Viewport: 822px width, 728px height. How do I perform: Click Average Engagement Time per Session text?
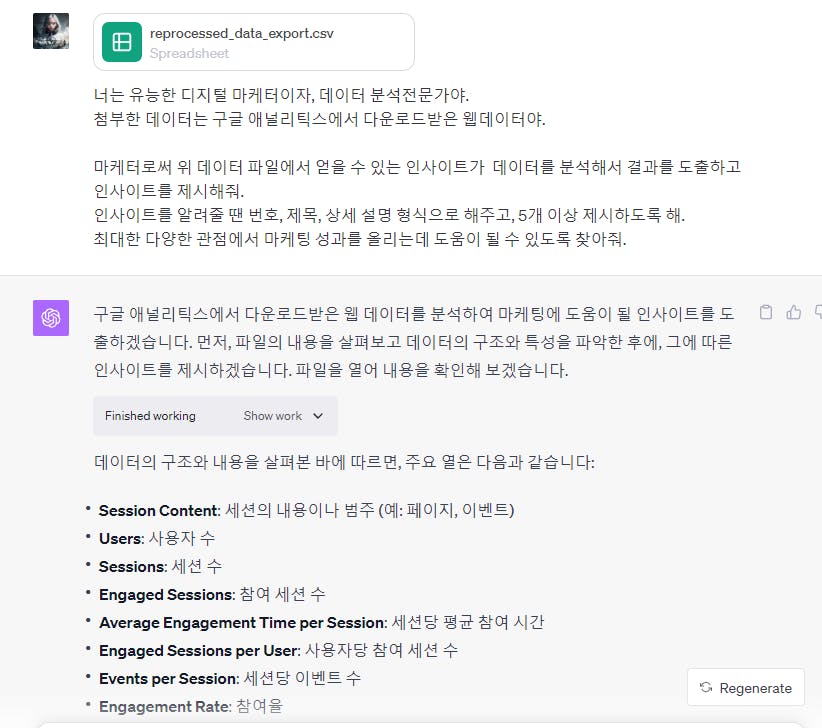pyautogui.click(x=243, y=622)
